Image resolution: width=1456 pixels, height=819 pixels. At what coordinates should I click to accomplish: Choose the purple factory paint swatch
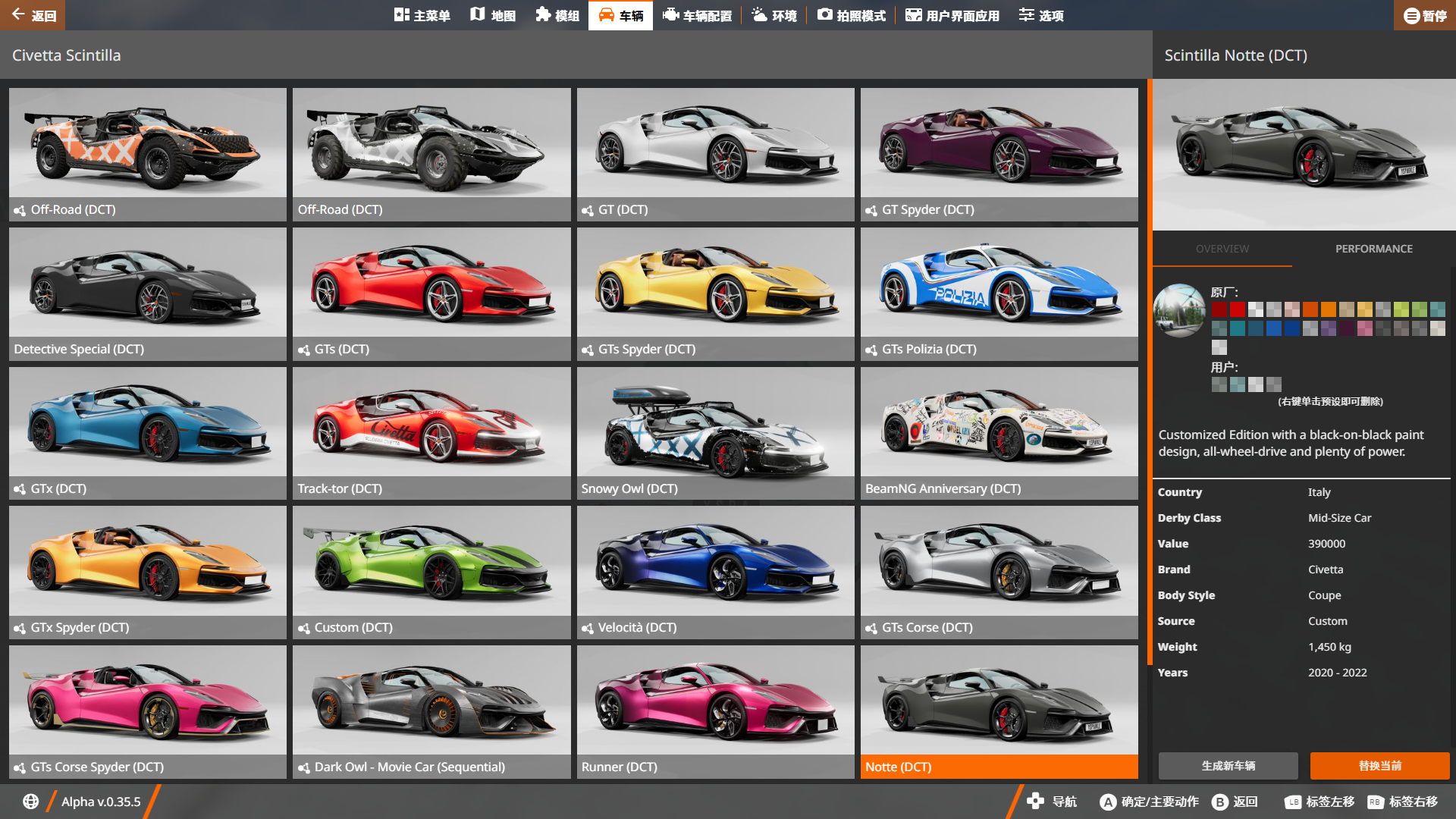[x=1328, y=328]
